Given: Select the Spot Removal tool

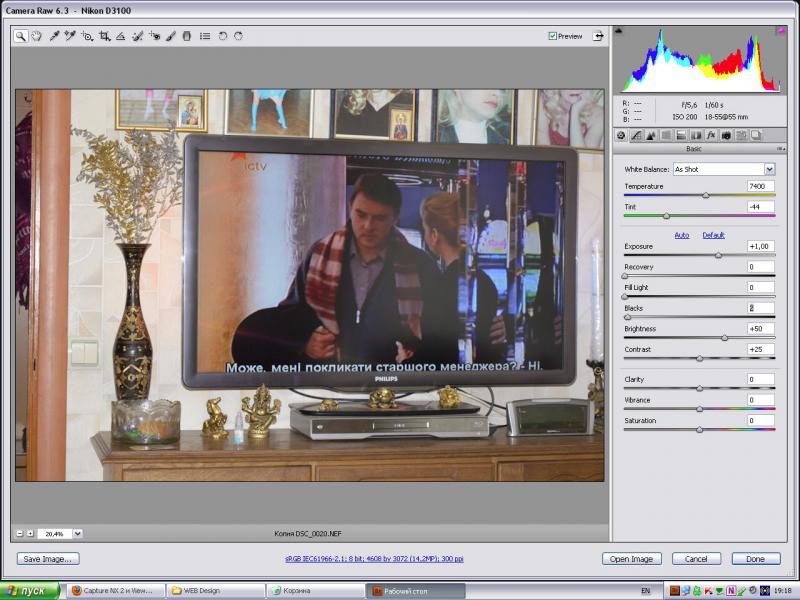Looking at the screenshot, I should (137, 36).
